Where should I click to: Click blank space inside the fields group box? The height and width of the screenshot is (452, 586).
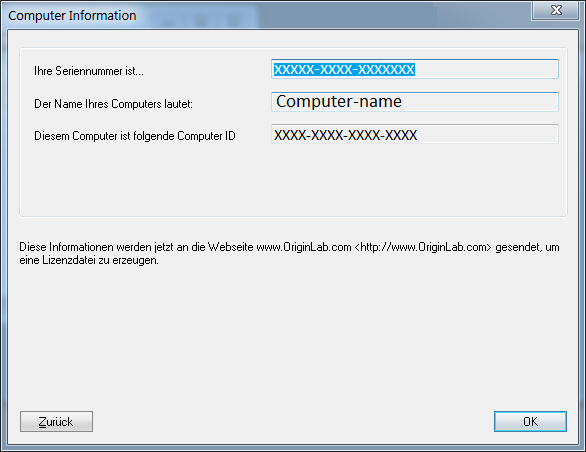click(293, 179)
